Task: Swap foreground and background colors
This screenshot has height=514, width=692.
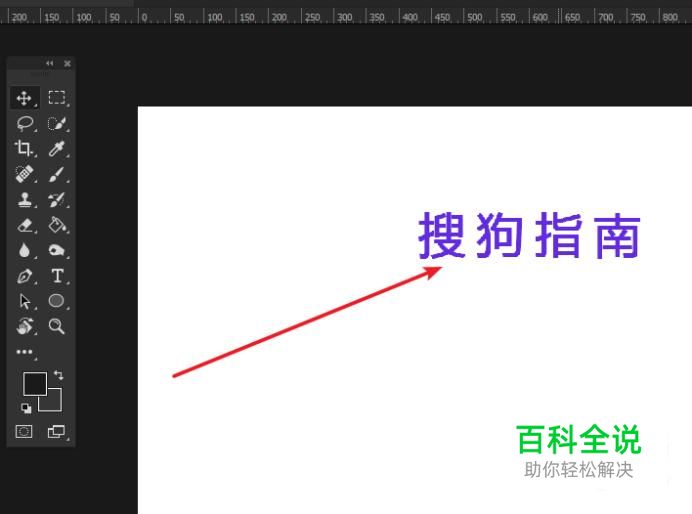Action: [59, 375]
